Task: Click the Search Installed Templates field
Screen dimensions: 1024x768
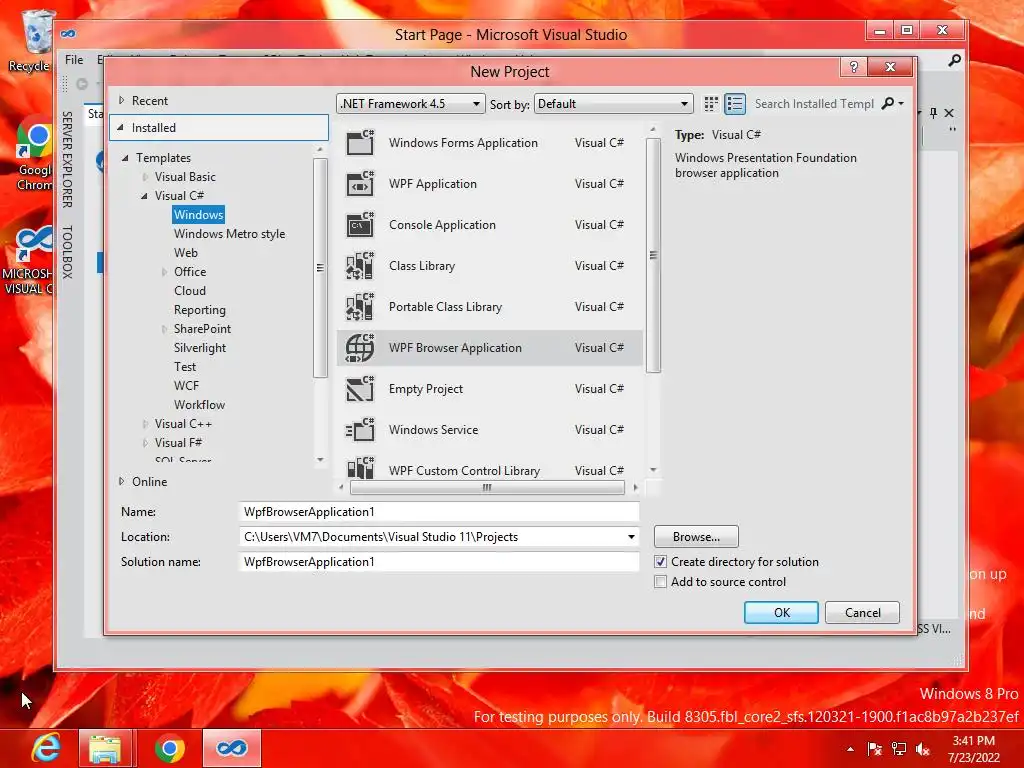Action: point(814,104)
